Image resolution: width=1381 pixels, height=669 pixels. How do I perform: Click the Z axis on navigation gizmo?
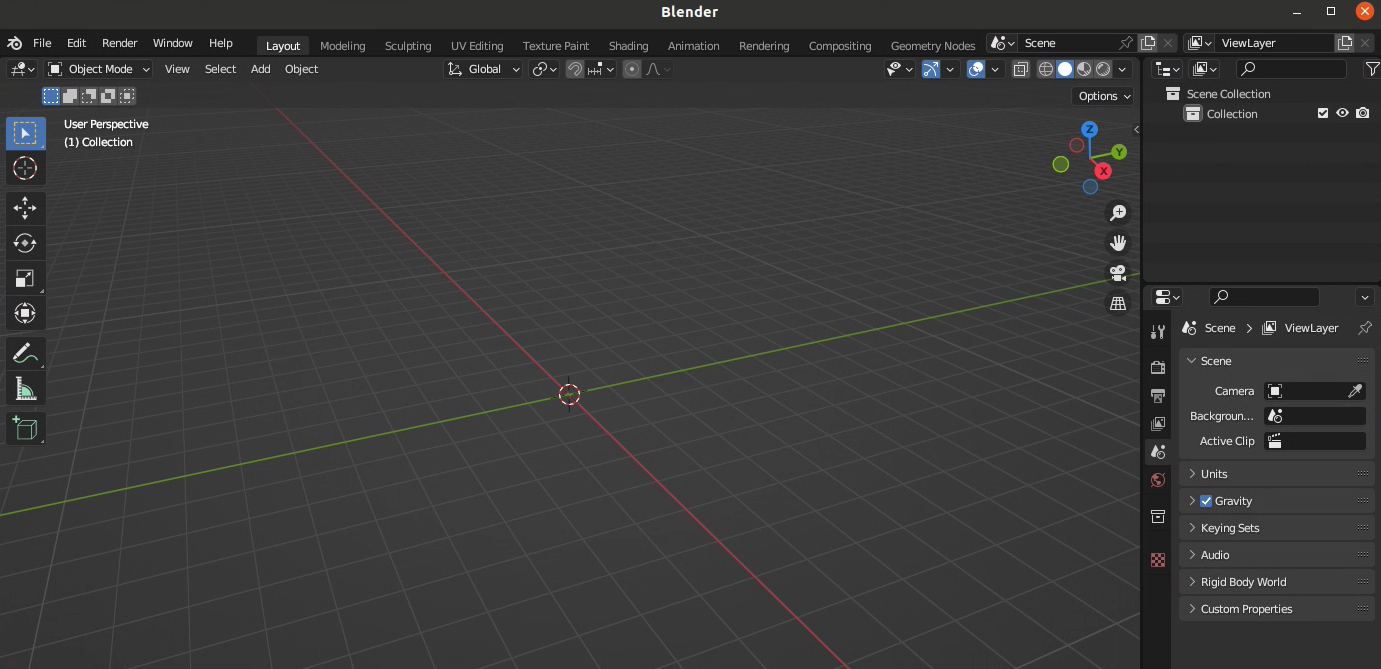[x=1090, y=129]
